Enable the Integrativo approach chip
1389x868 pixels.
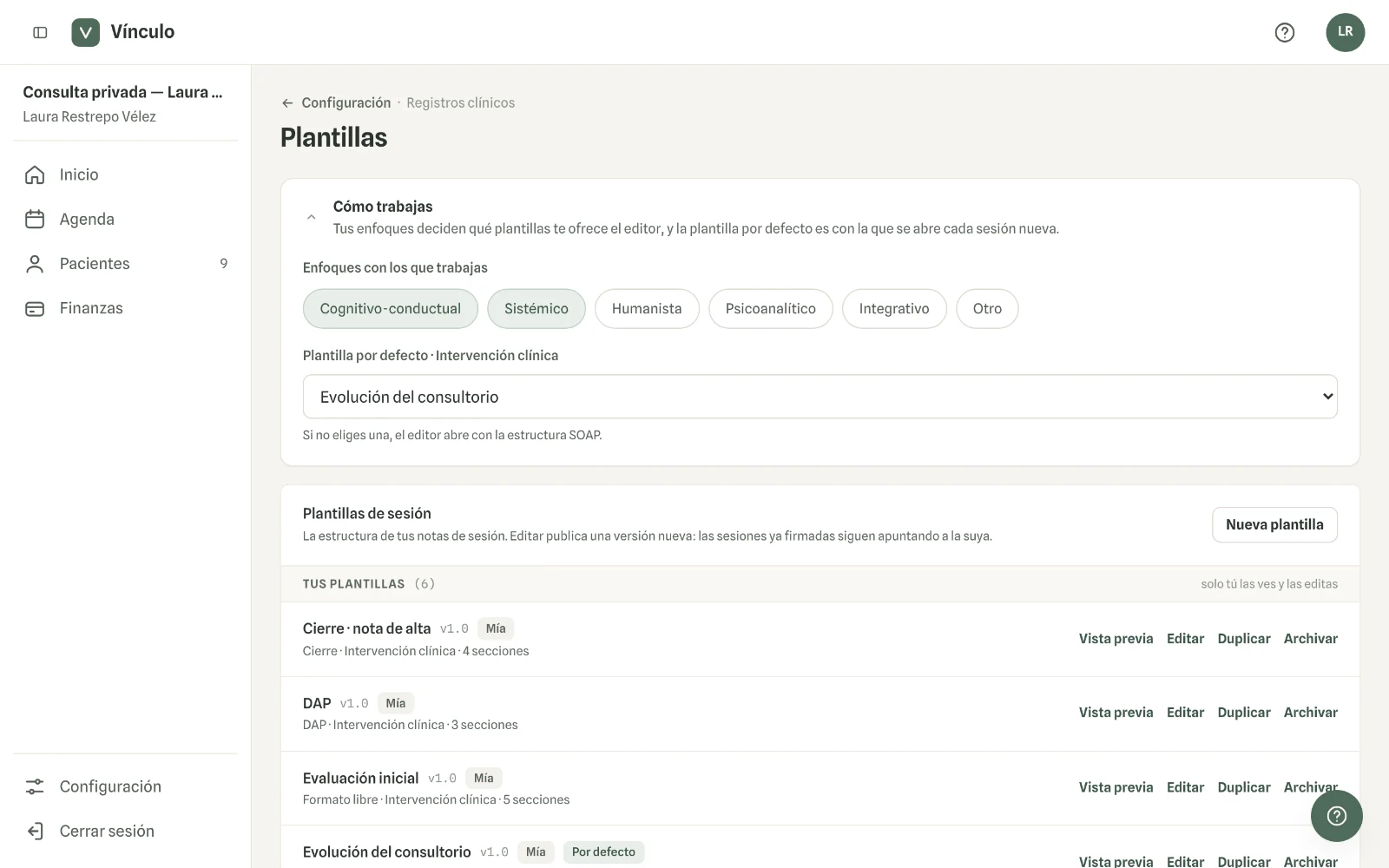pos(894,308)
